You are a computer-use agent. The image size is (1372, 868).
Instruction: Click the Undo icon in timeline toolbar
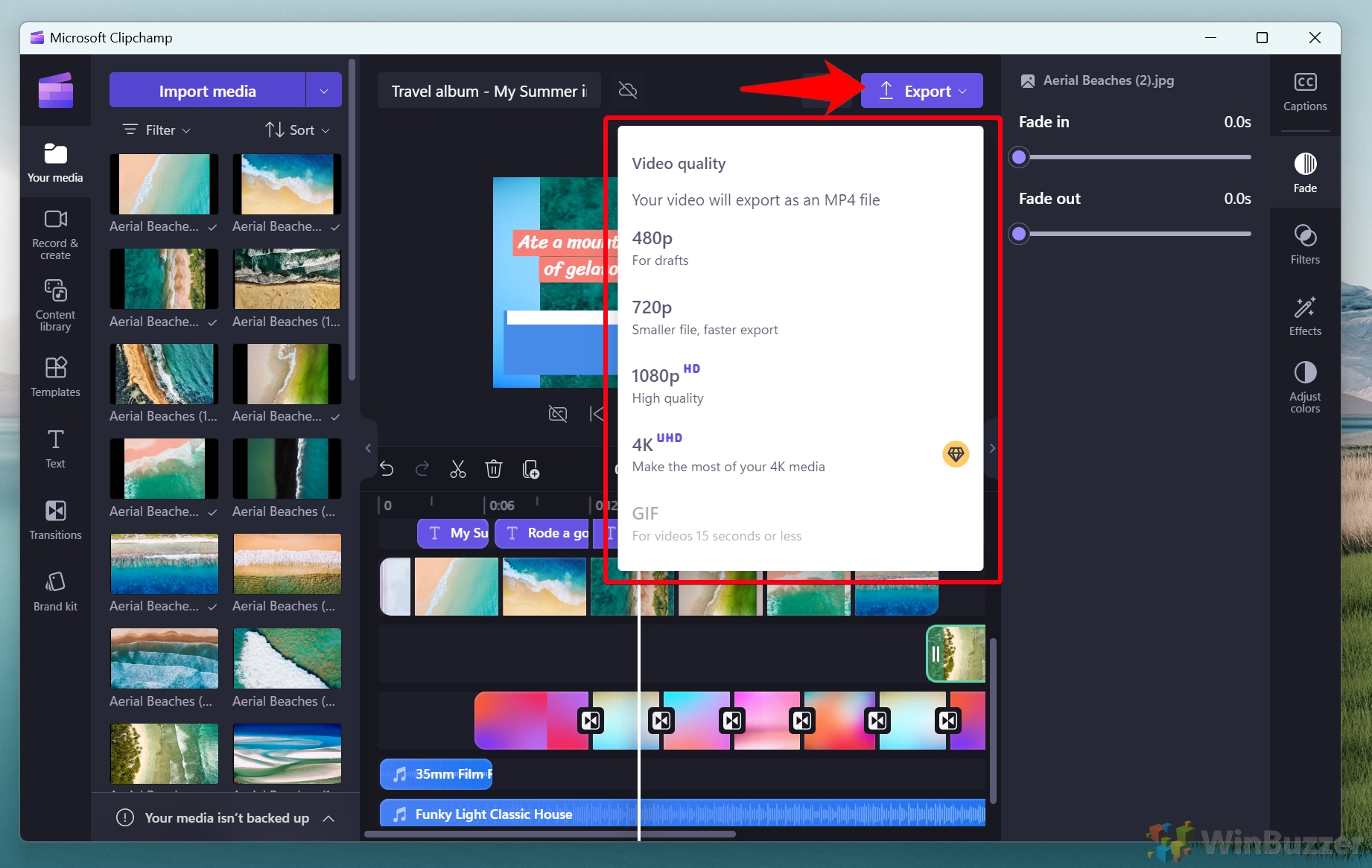[387, 469]
